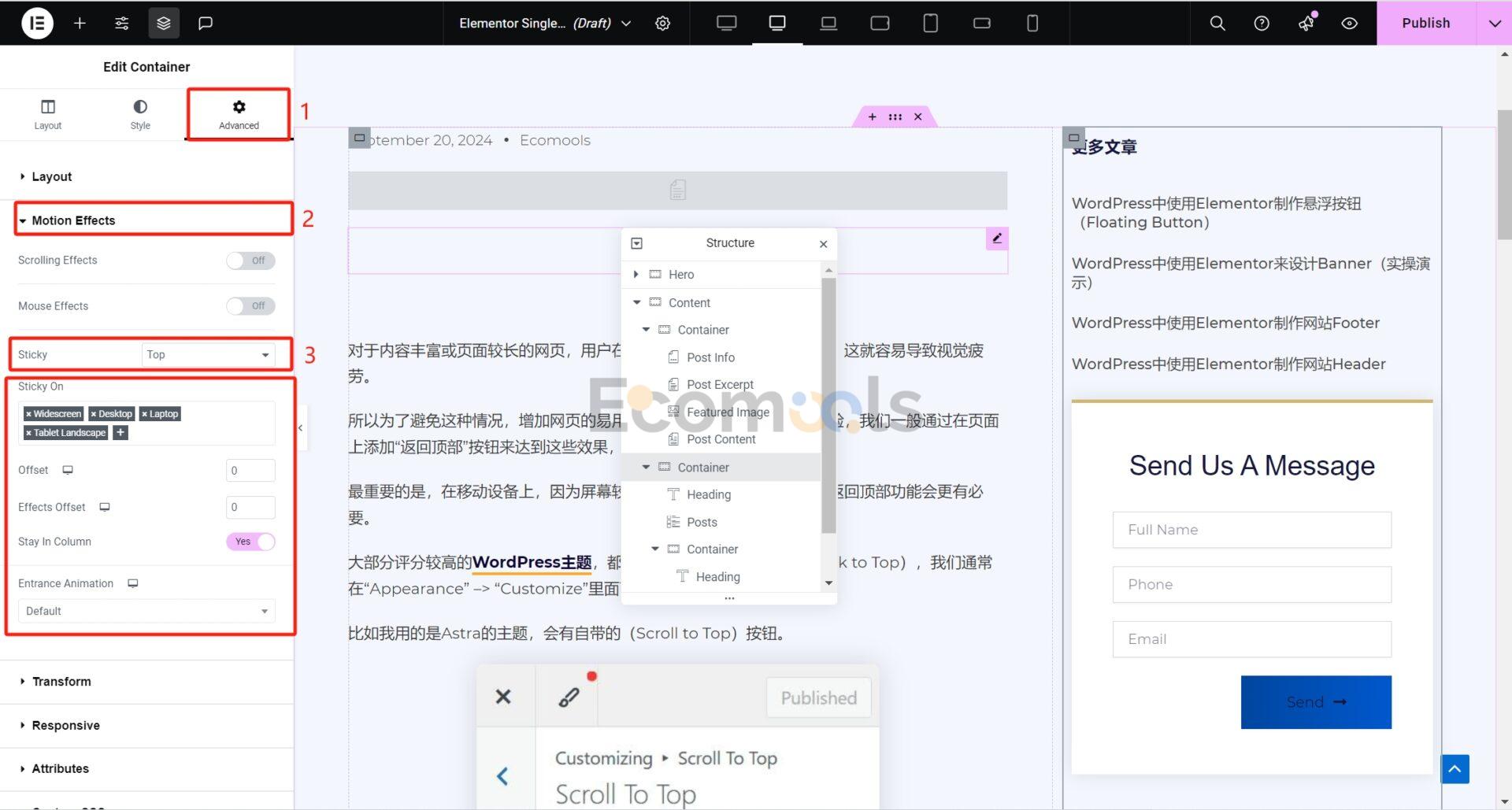This screenshot has height=810, width=1512.
Task: Click the Send button
Action: point(1316,702)
